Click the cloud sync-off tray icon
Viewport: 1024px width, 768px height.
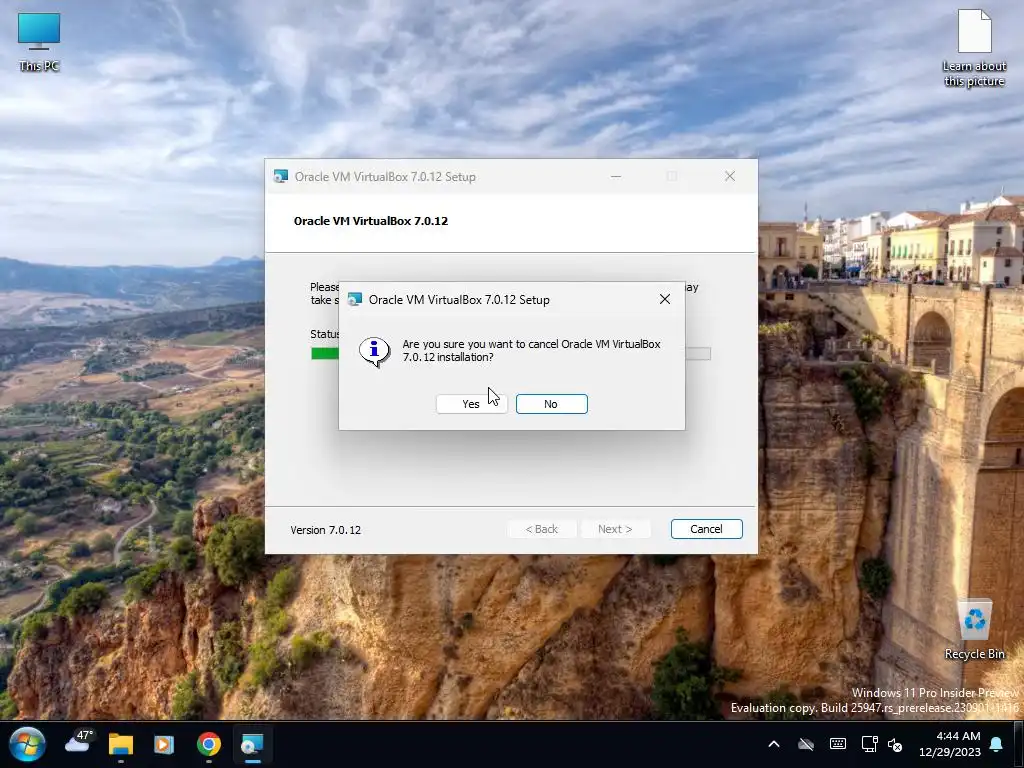pyautogui.click(x=806, y=744)
